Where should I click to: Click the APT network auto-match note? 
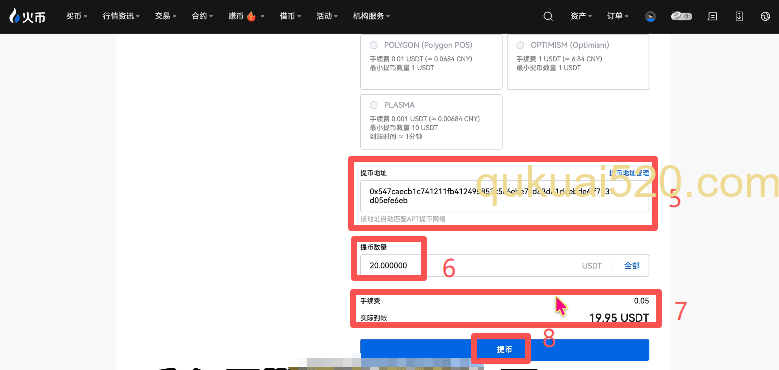403,219
